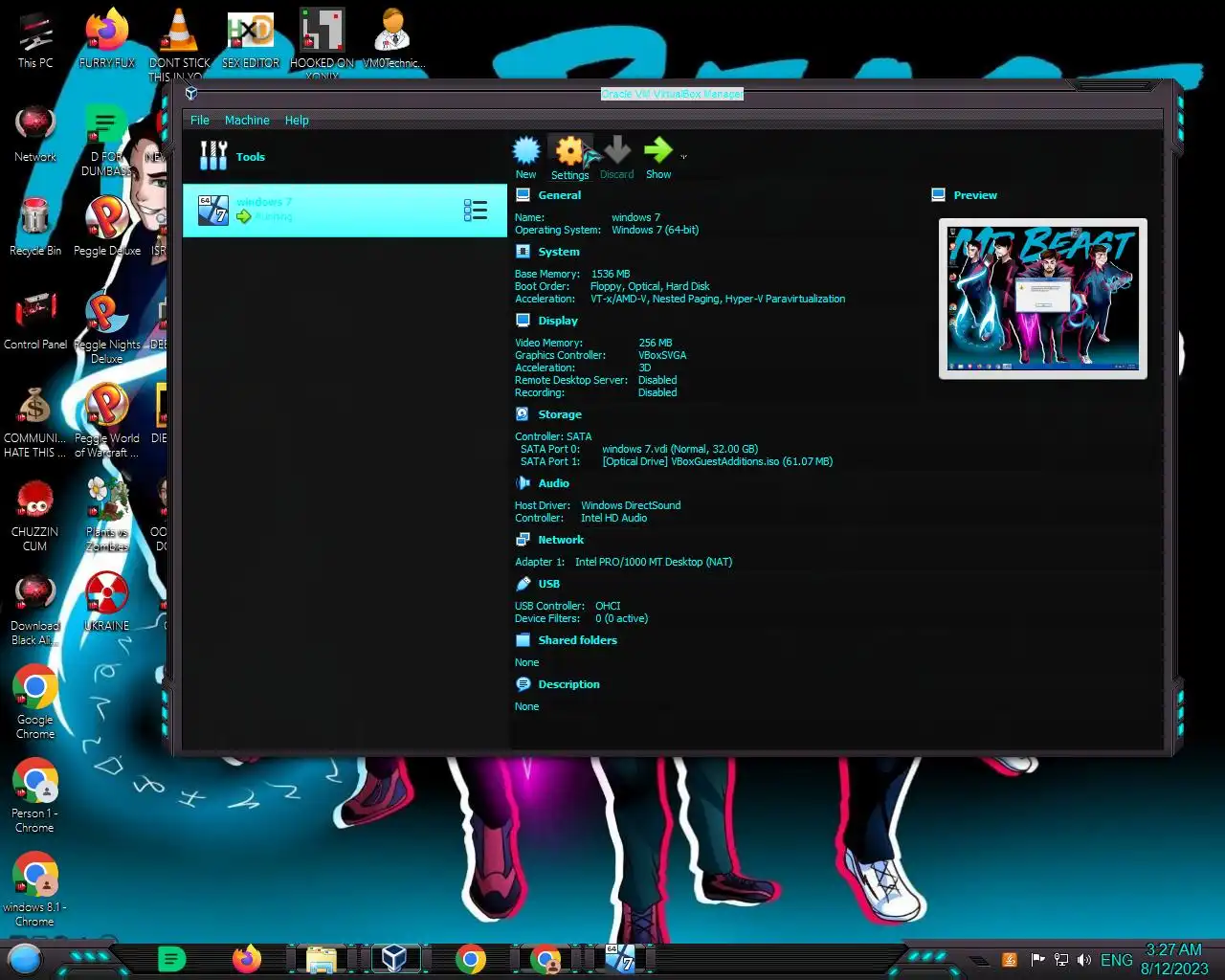
Task: Click the volume speaker tray icon
Action: click(x=1084, y=960)
